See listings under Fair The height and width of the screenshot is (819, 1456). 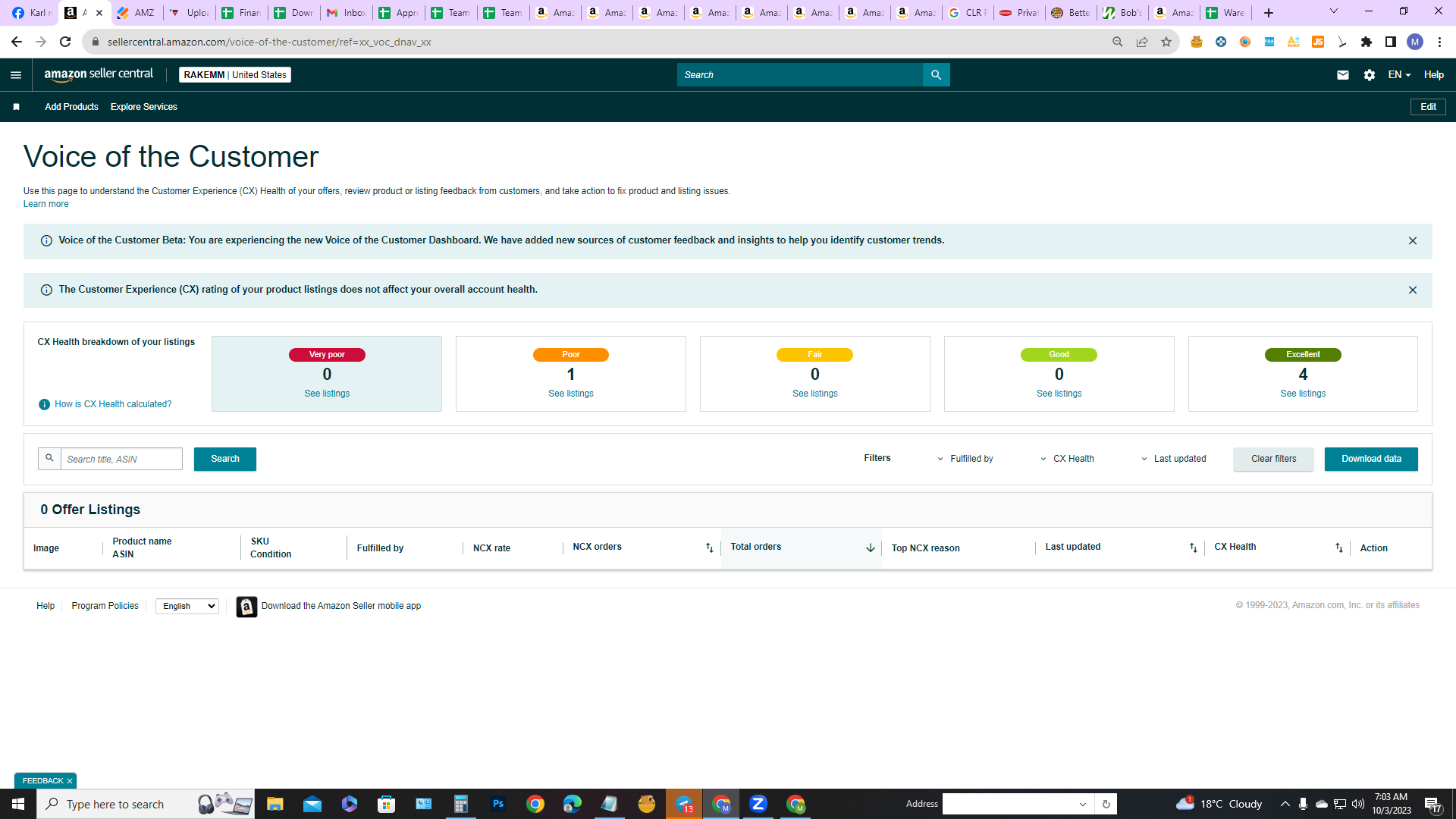(815, 394)
